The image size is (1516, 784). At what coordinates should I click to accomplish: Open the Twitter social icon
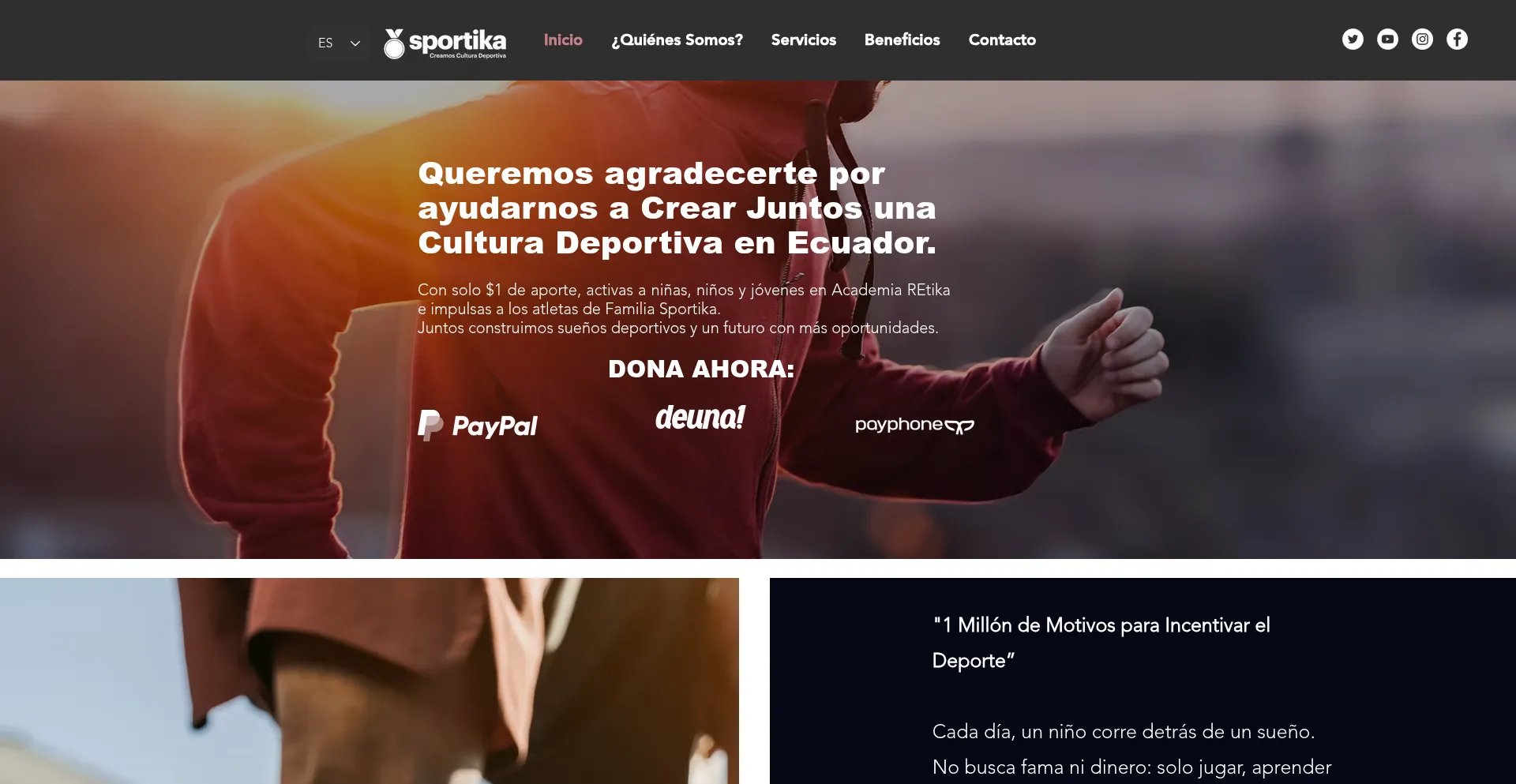pyautogui.click(x=1353, y=39)
